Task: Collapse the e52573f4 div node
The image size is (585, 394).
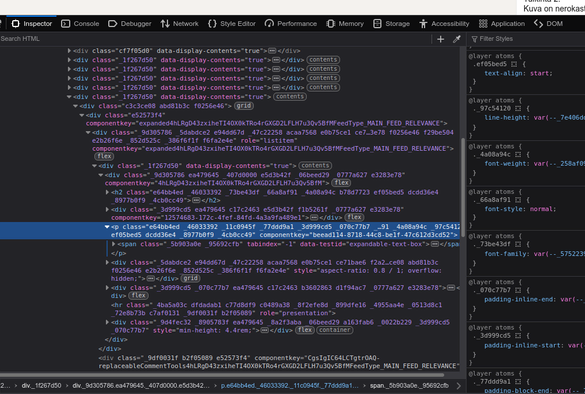Action: click(82, 115)
